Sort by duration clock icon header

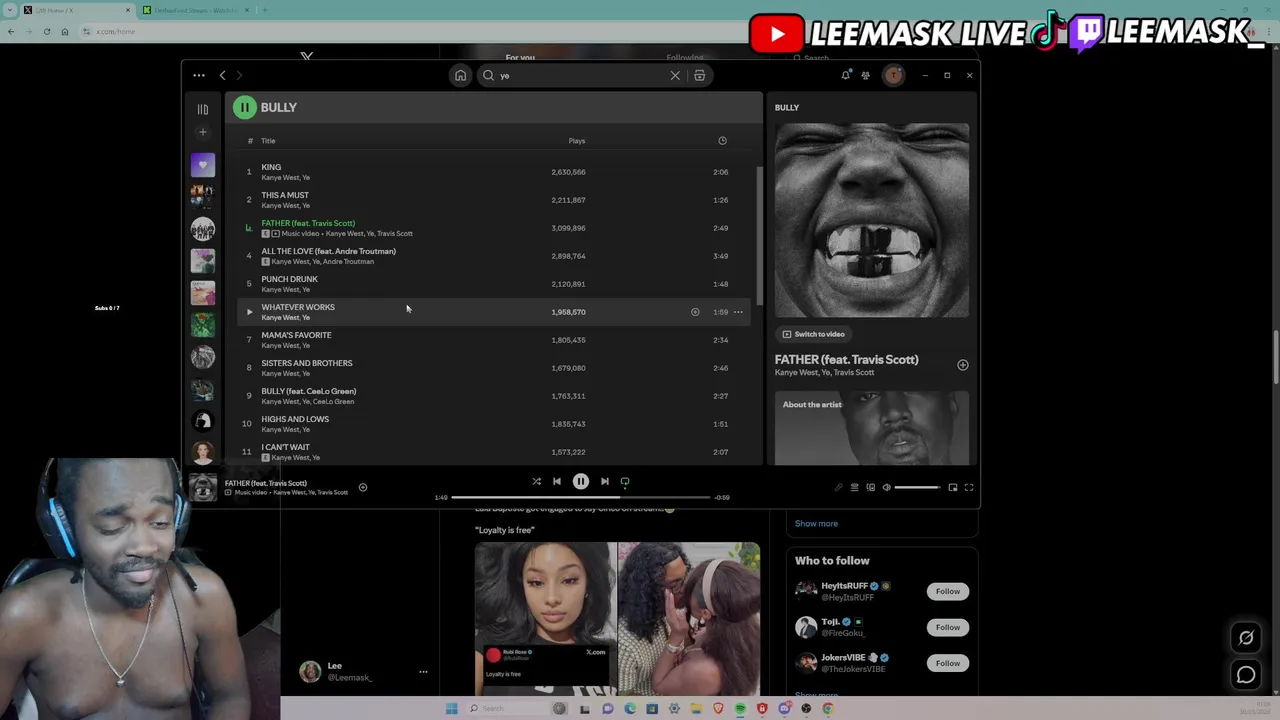tap(722, 141)
